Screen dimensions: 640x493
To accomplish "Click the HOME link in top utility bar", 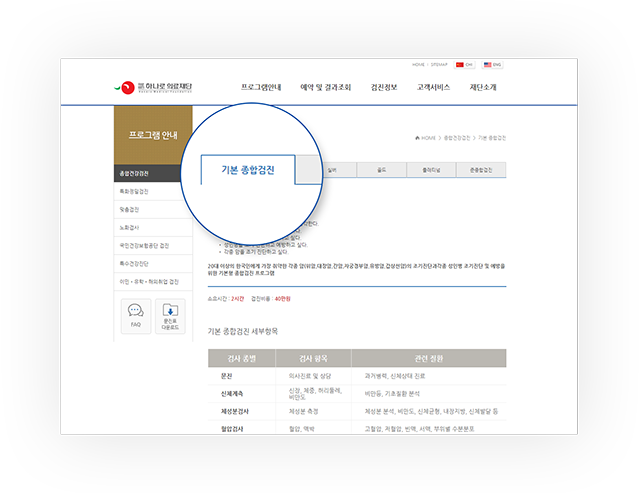I will [x=417, y=64].
